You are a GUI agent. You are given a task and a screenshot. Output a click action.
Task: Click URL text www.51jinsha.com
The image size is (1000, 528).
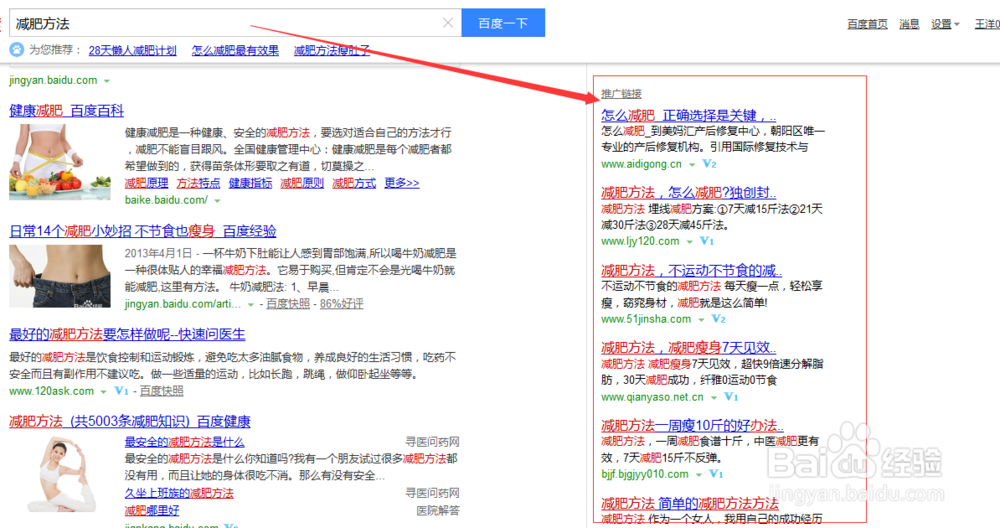(646, 319)
